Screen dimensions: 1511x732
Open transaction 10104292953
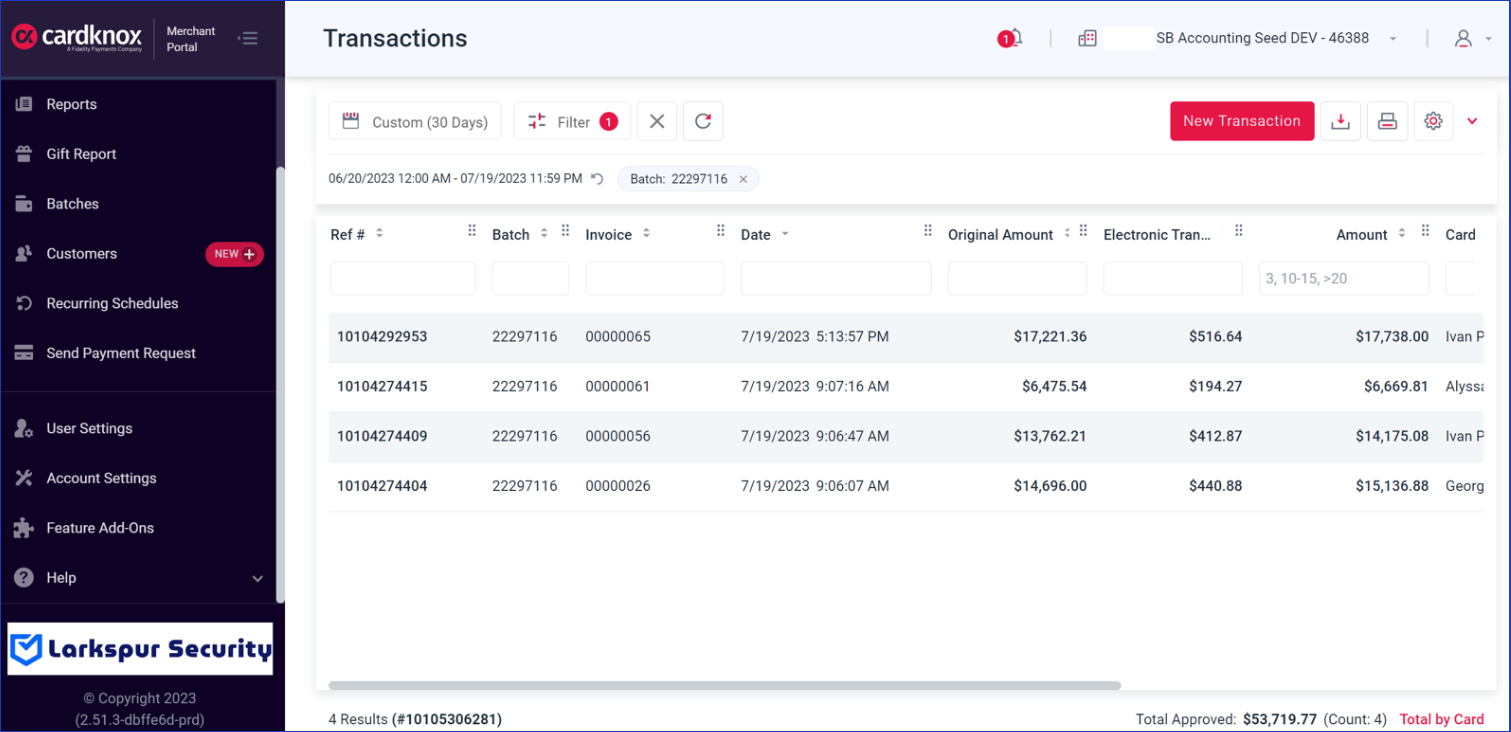tap(382, 337)
